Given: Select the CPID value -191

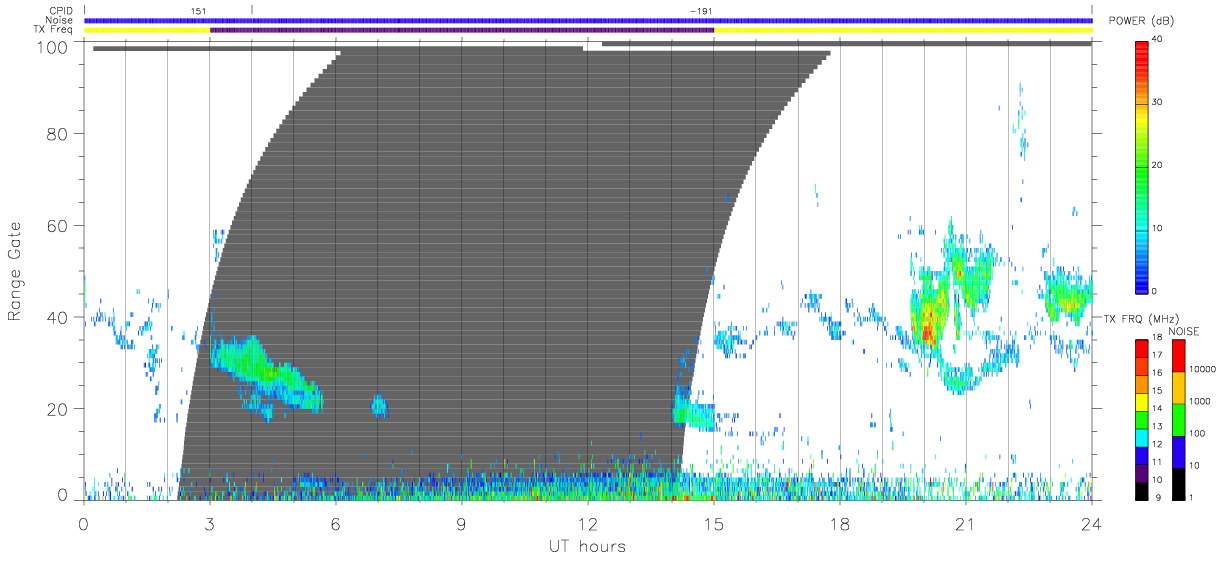Looking at the screenshot, I should (x=701, y=11).
